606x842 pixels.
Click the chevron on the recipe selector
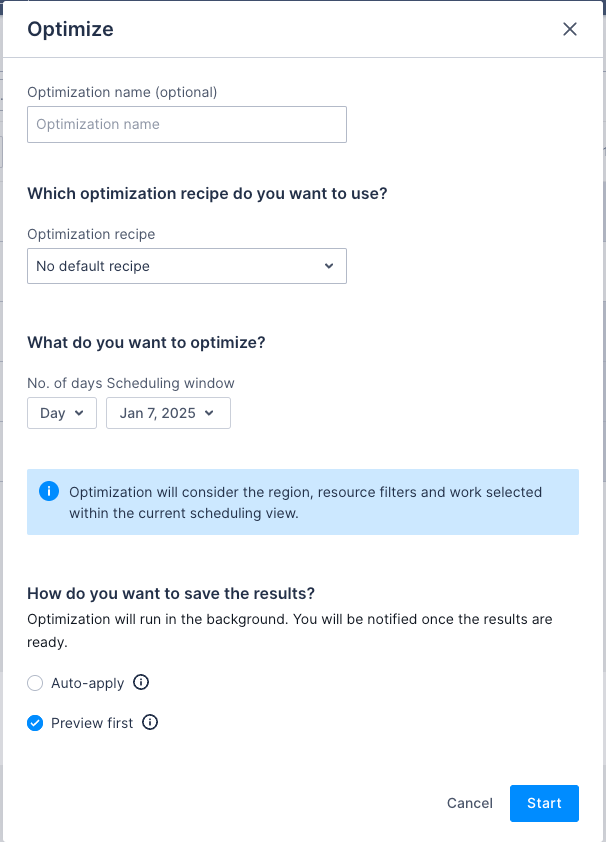pyautogui.click(x=329, y=266)
